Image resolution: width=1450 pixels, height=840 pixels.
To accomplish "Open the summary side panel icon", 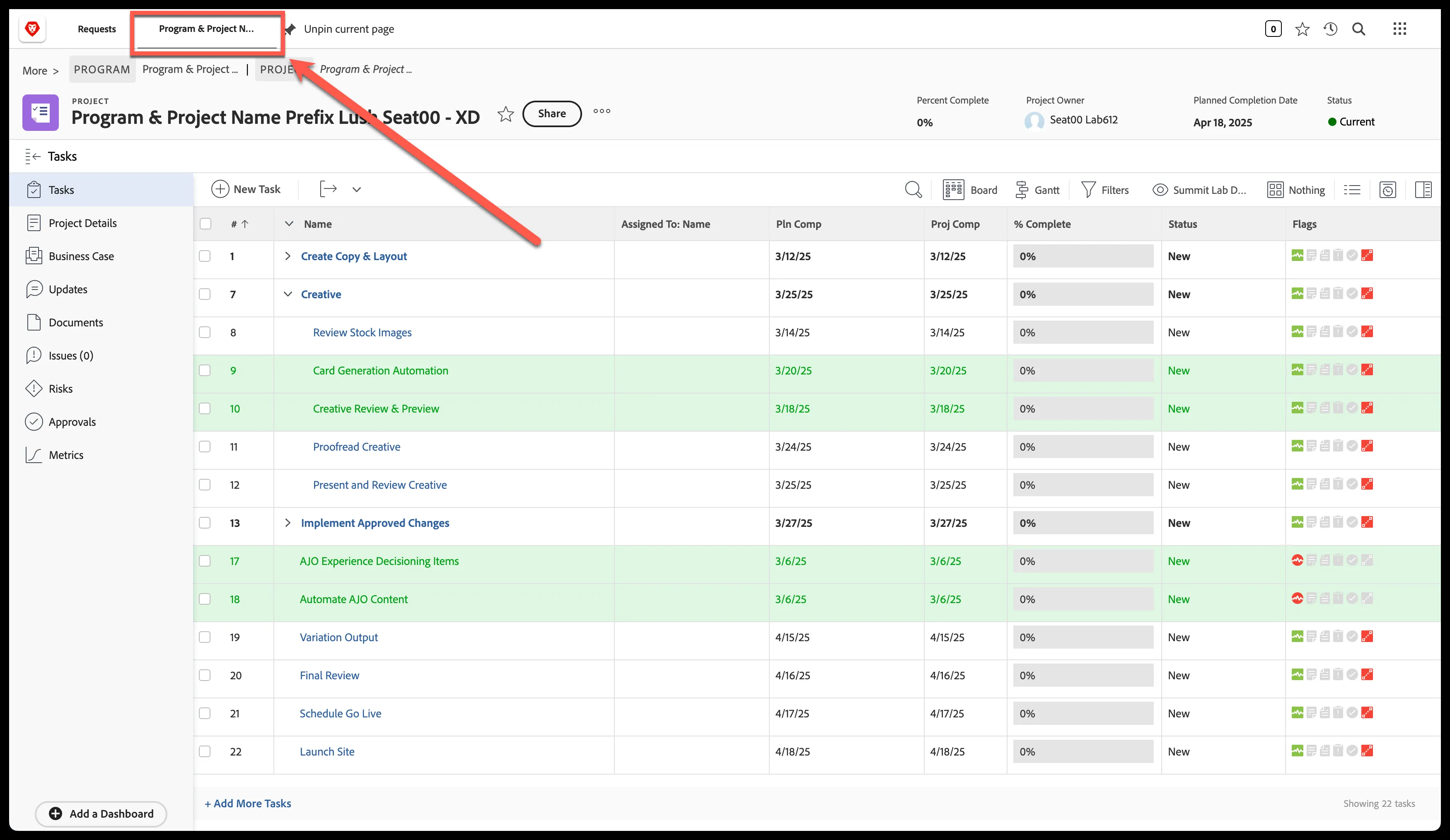I will 1423,190.
